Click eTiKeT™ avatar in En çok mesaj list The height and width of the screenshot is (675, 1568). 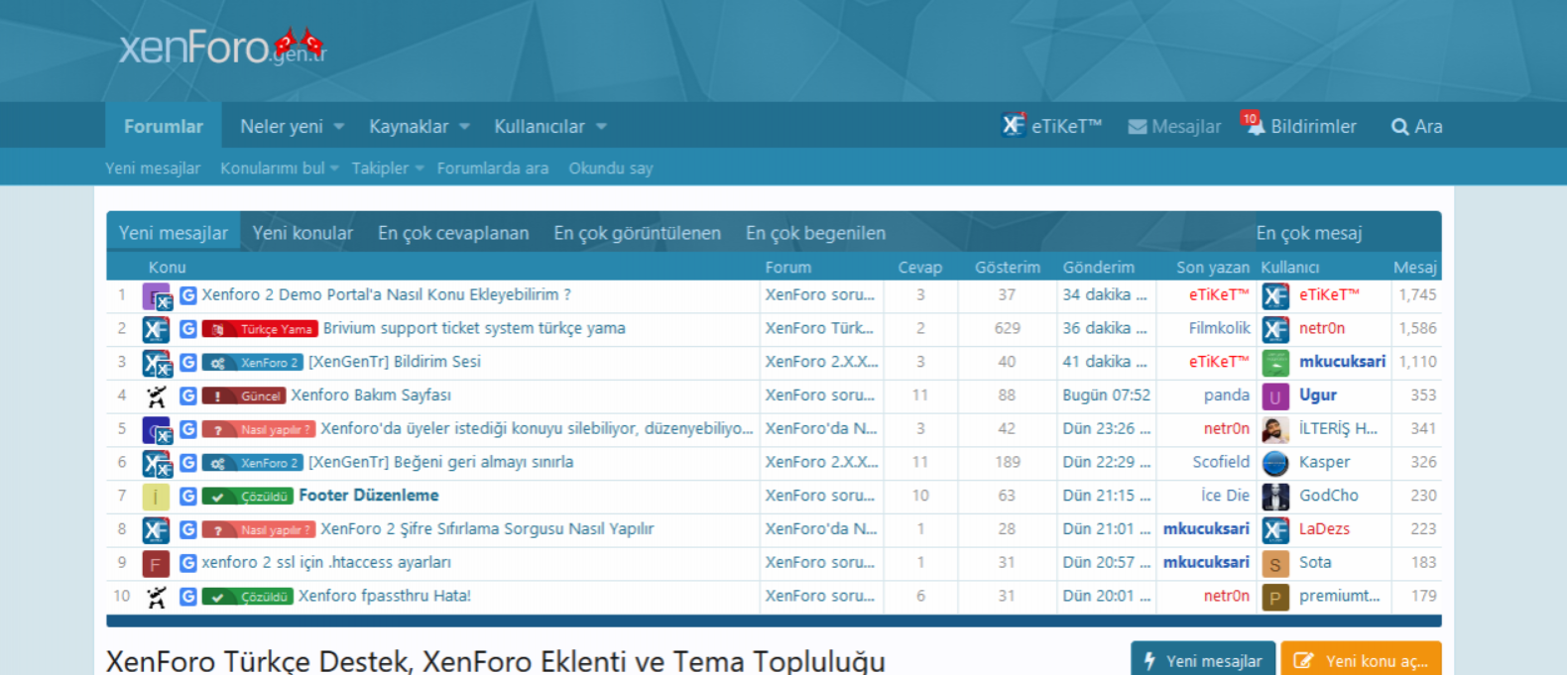[x=1275, y=295]
